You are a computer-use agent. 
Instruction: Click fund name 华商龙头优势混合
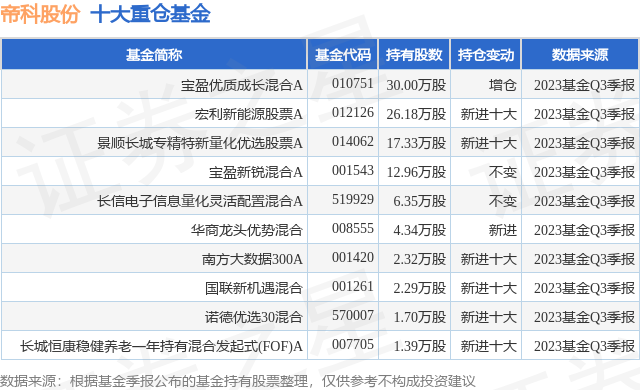247,230
